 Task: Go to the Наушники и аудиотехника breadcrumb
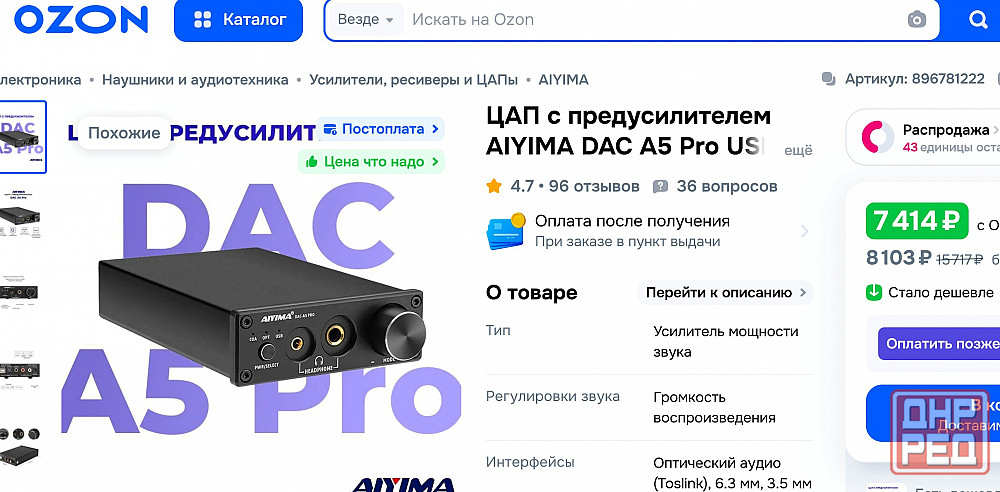pyautogui.click(x=195, y=80)
